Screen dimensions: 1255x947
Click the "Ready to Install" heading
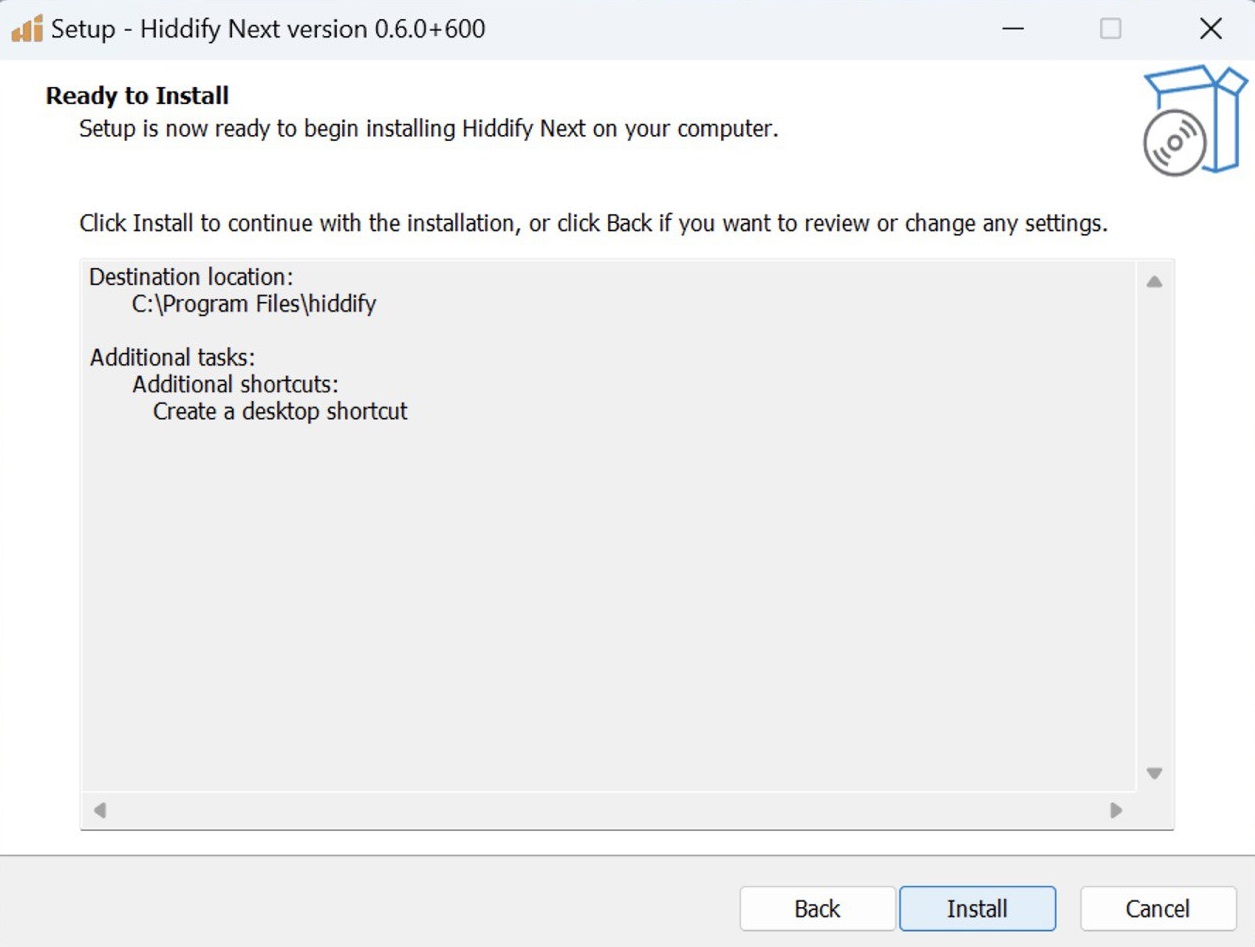tap(138, 96)
